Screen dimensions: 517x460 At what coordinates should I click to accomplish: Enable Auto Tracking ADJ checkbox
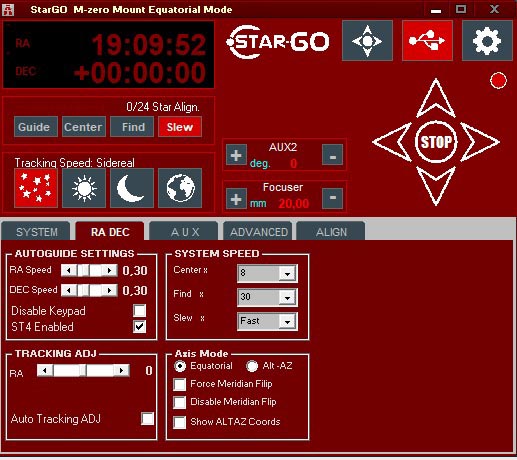click(147, 419)
